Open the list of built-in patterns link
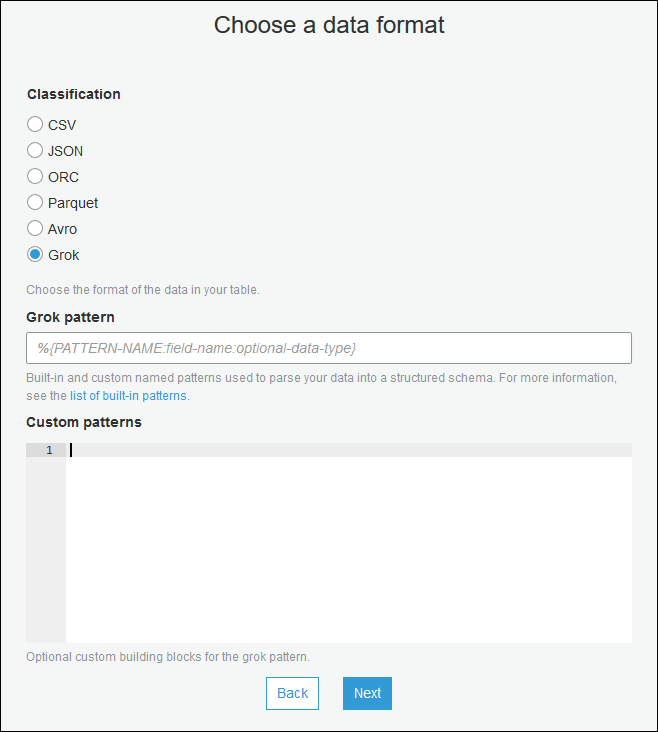The height and width of the screenshot is (732, 658). coord(128,396)
